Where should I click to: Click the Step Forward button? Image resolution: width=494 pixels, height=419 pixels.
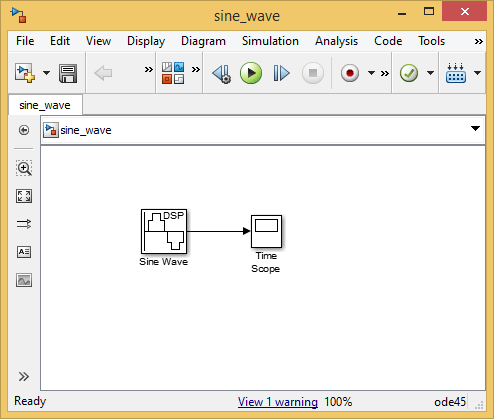click(x=281, y=73)
